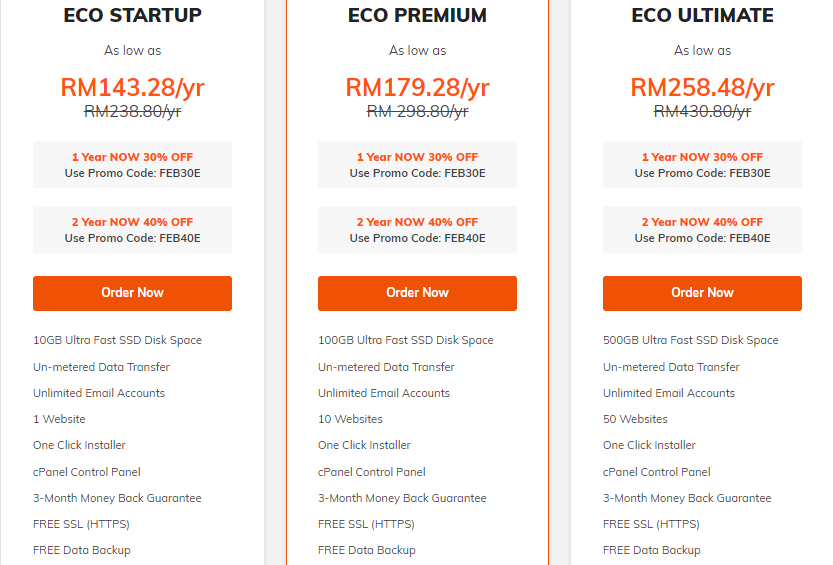Click the ECO PREMIUM plan heading
833x565 pixels.
(417, 15)
